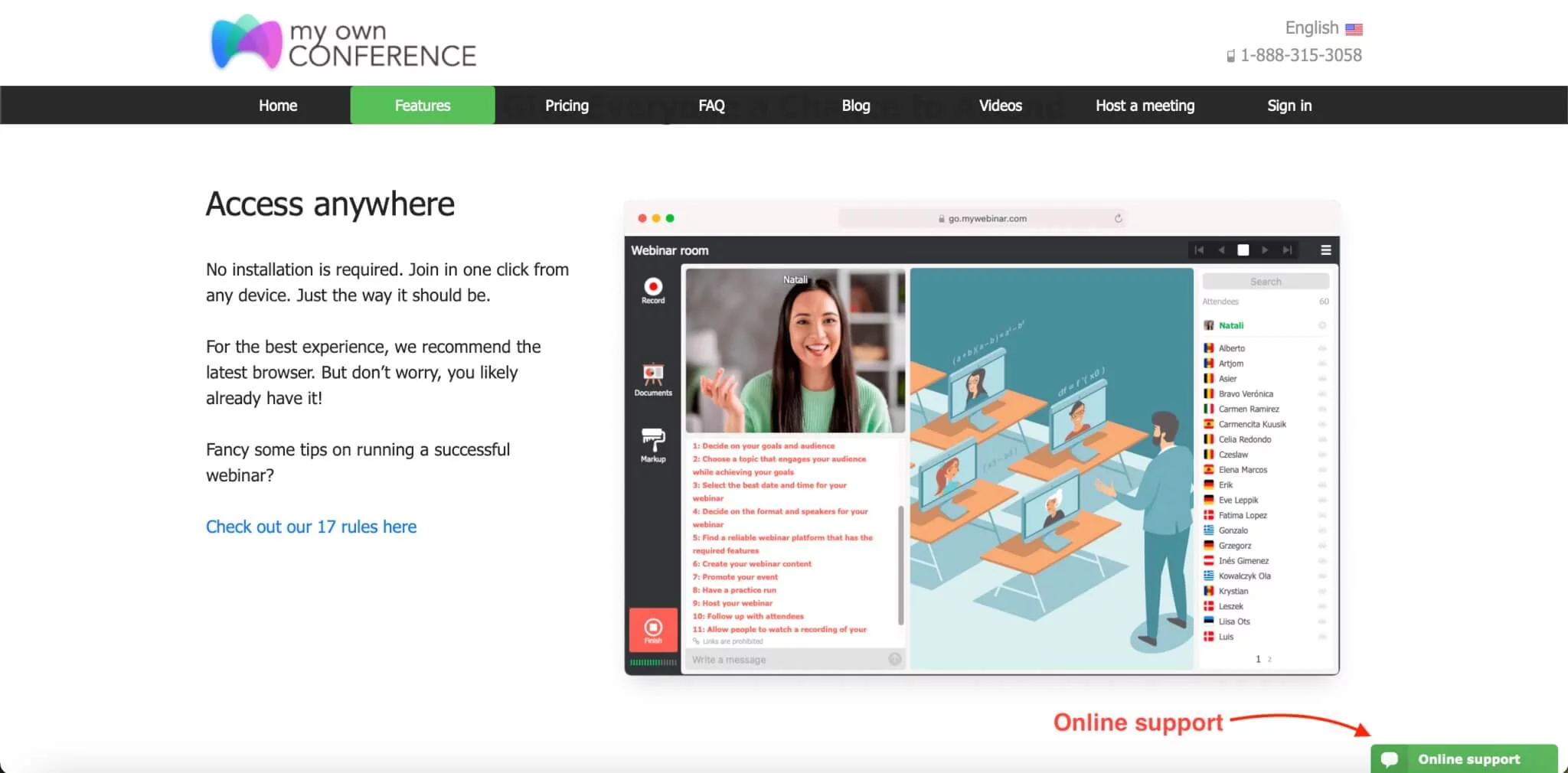1568x773 pixels.
Task: Select the Pricing menu item
Action: coord(566,105)
